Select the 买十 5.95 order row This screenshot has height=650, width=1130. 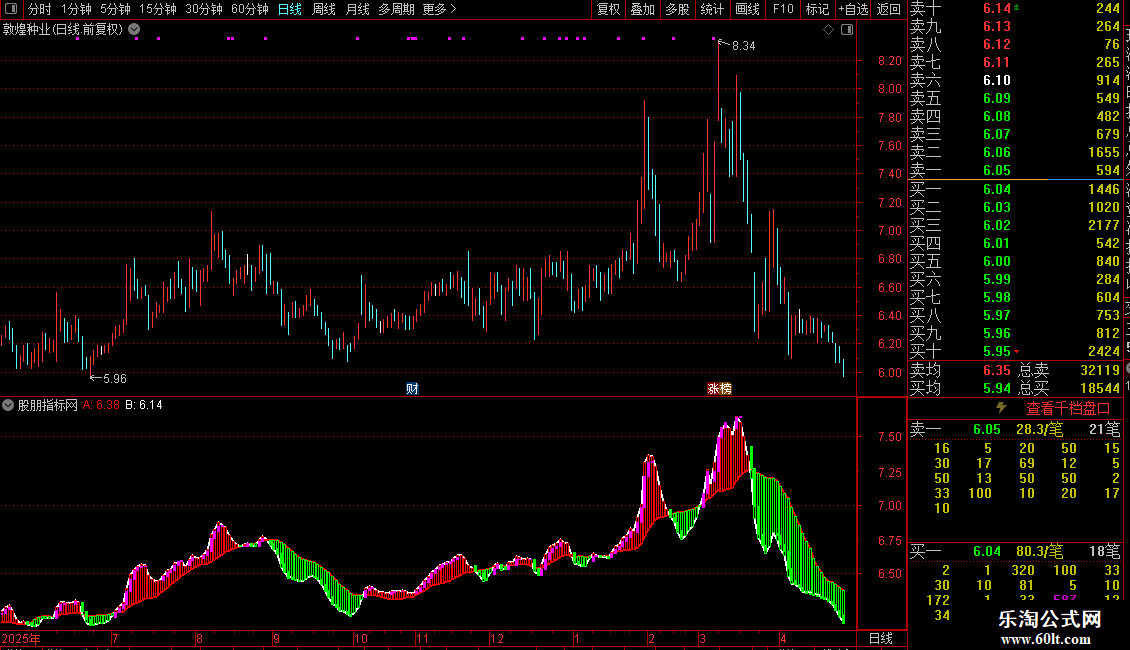1015,351
